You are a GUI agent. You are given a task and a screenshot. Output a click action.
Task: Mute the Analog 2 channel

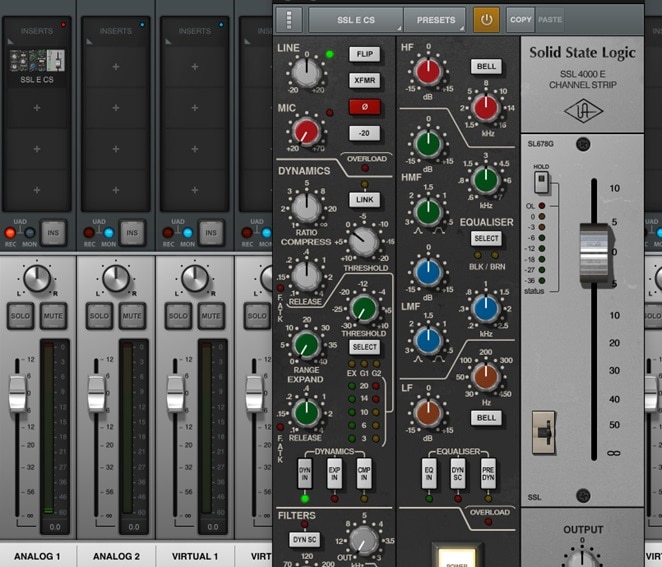[132, 316]
